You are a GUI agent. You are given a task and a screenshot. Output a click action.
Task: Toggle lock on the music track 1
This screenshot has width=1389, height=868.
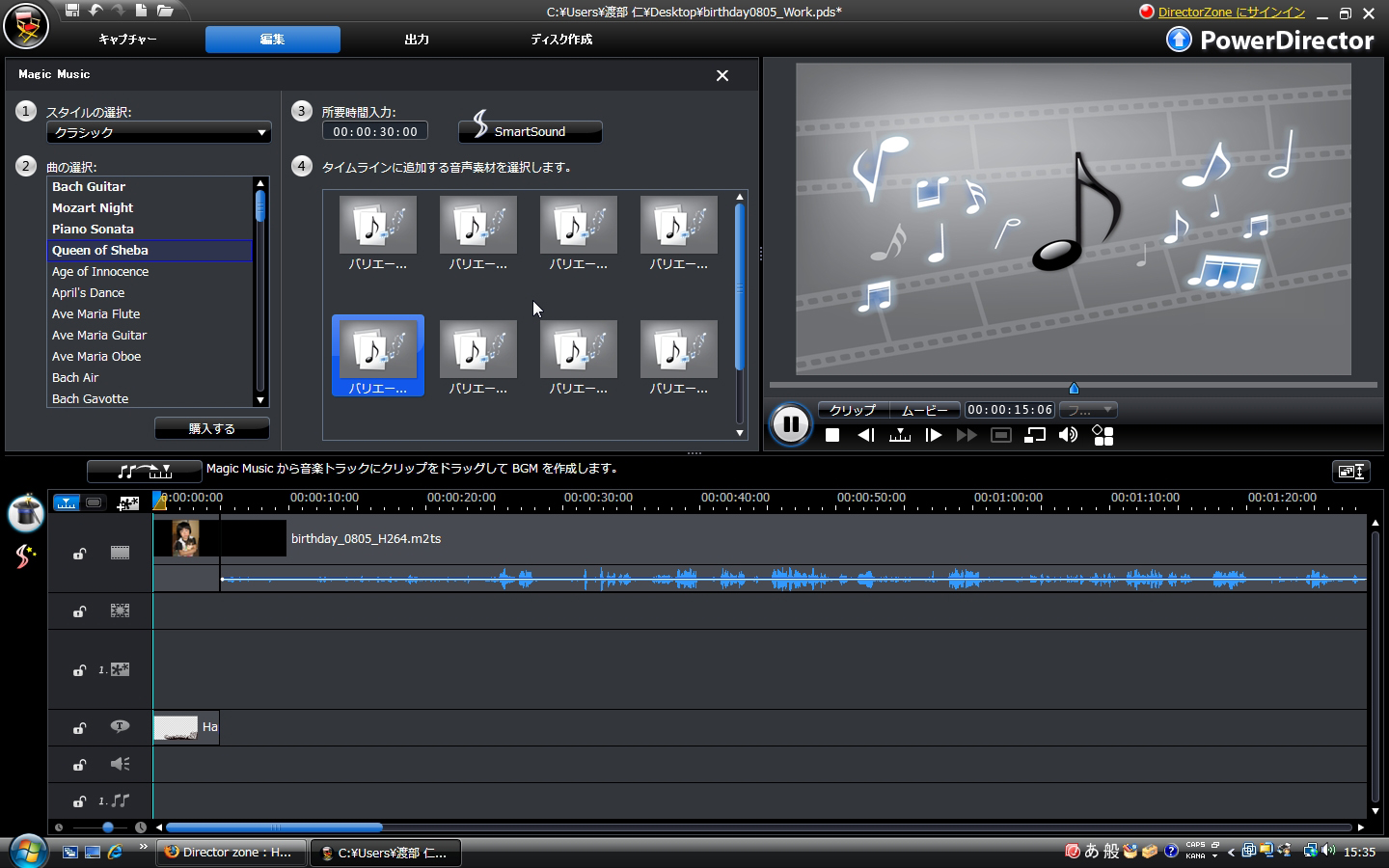tap(79, 801)
